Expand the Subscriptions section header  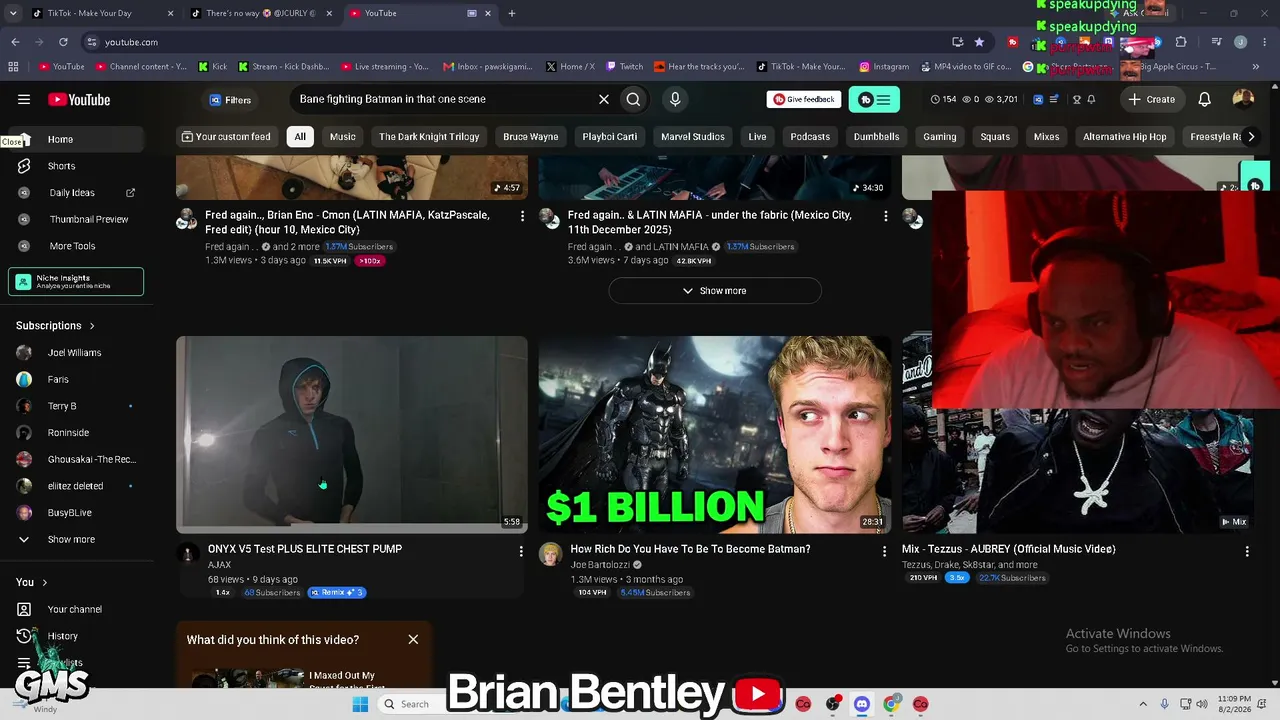point(56,326)
